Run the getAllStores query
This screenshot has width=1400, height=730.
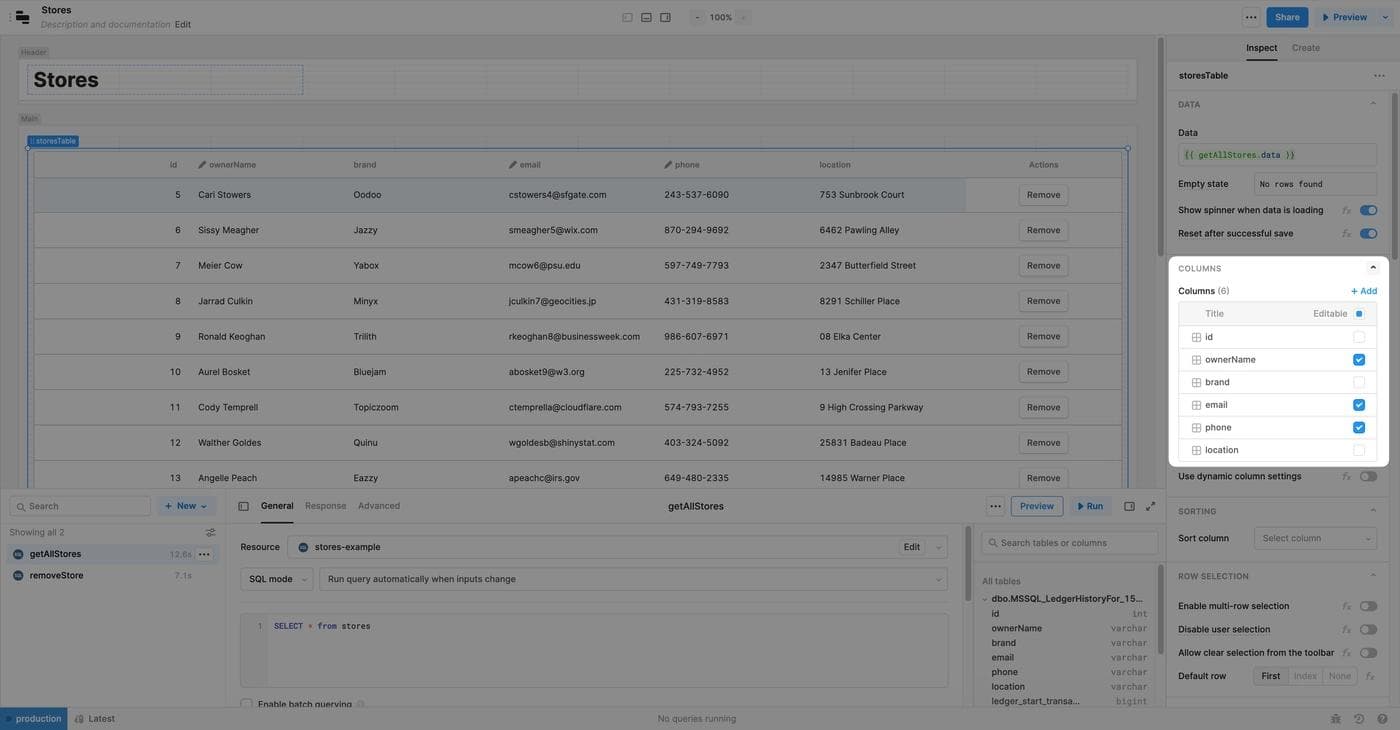point(1089,506)
